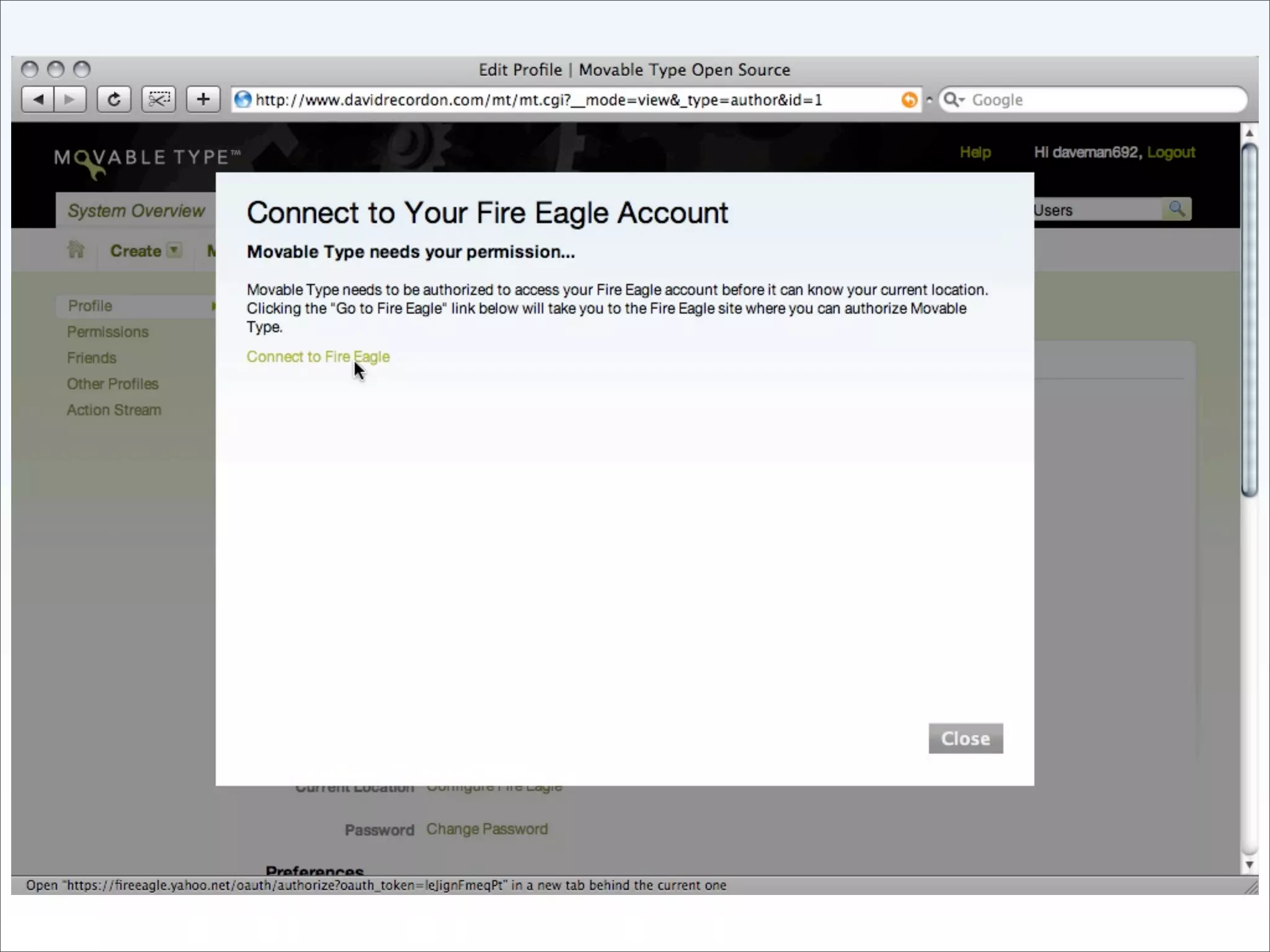Click the browser back arrow button

38,100
